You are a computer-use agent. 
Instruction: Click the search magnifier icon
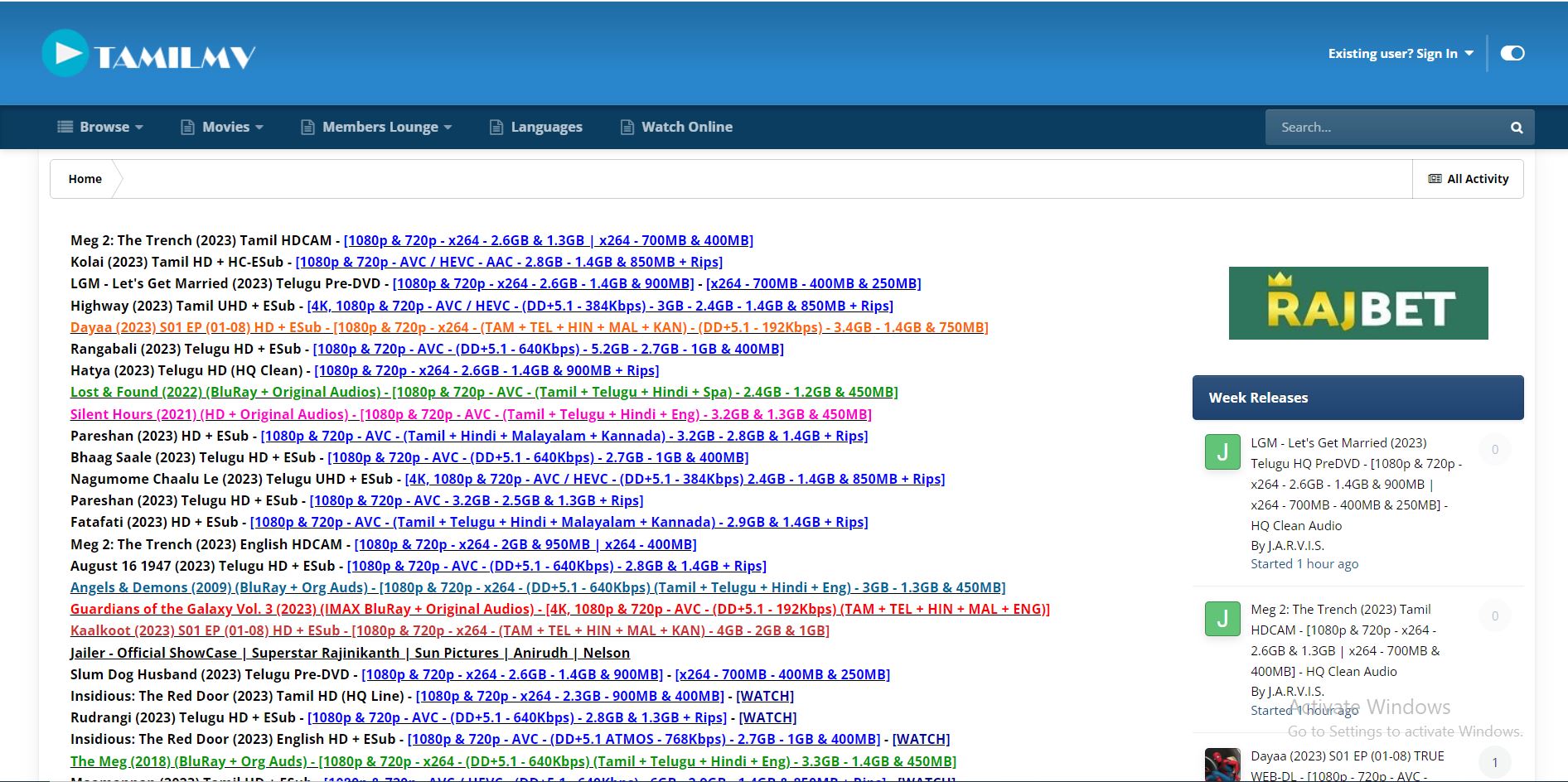(x=1516, y=127)
